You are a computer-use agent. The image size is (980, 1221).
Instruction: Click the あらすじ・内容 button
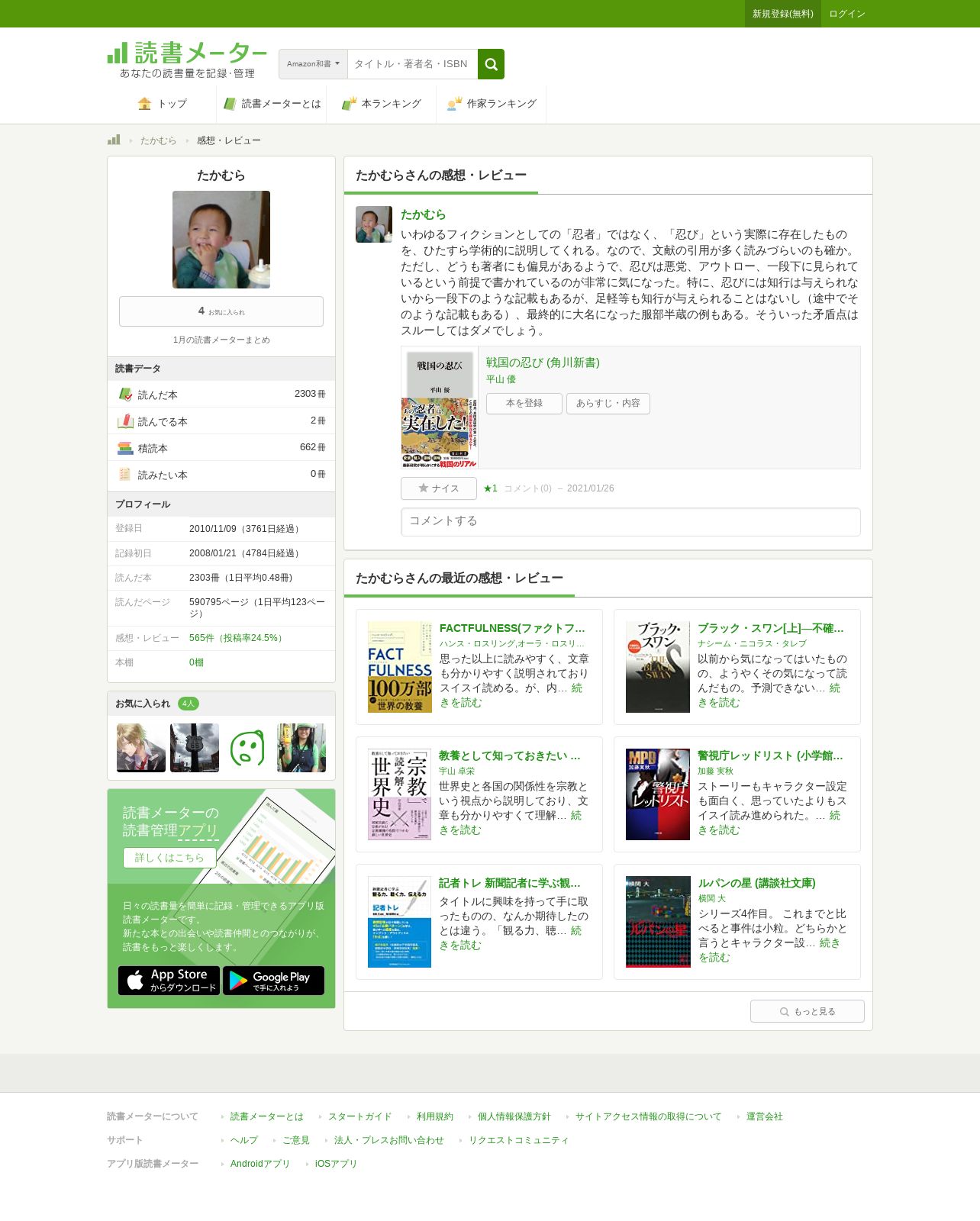pyautogui.click(x=608, y=403)
